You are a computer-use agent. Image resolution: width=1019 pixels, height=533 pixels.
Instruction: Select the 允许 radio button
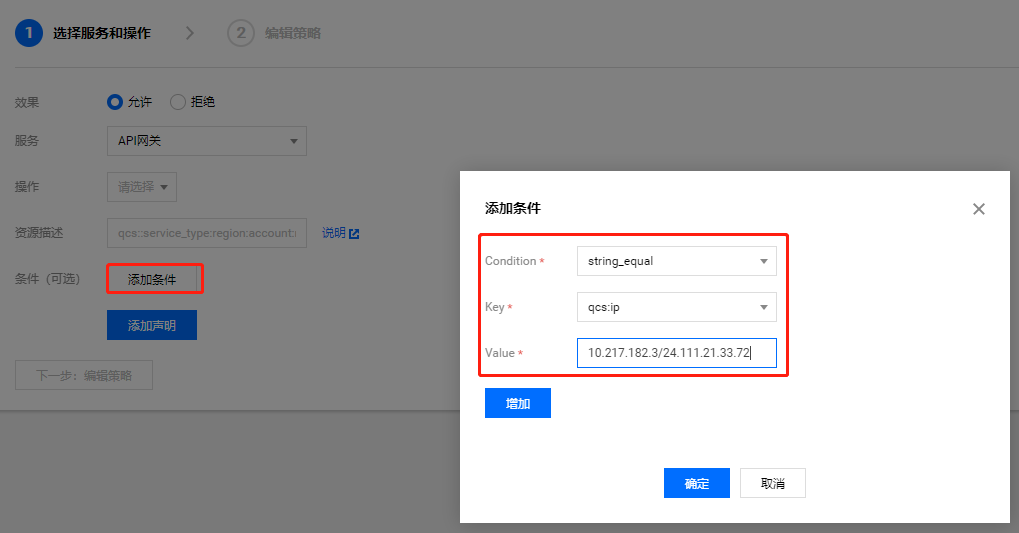point(115,101)
